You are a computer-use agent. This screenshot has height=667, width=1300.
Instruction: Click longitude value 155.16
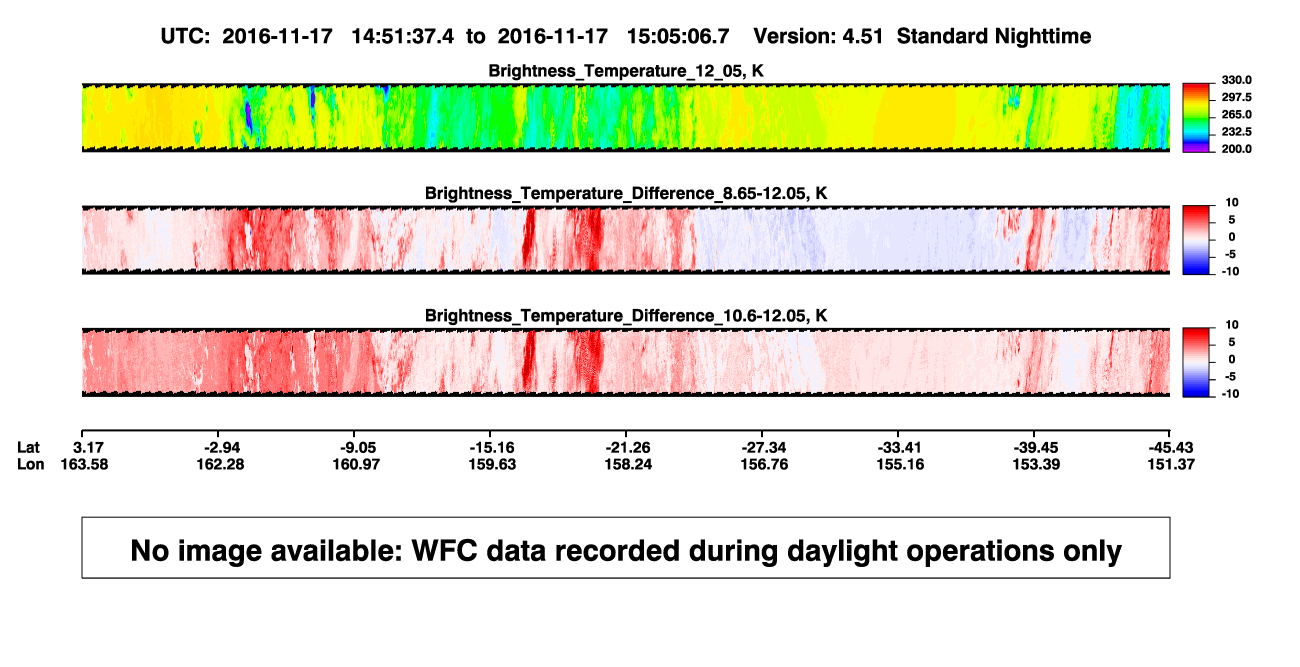click(898, 464)
